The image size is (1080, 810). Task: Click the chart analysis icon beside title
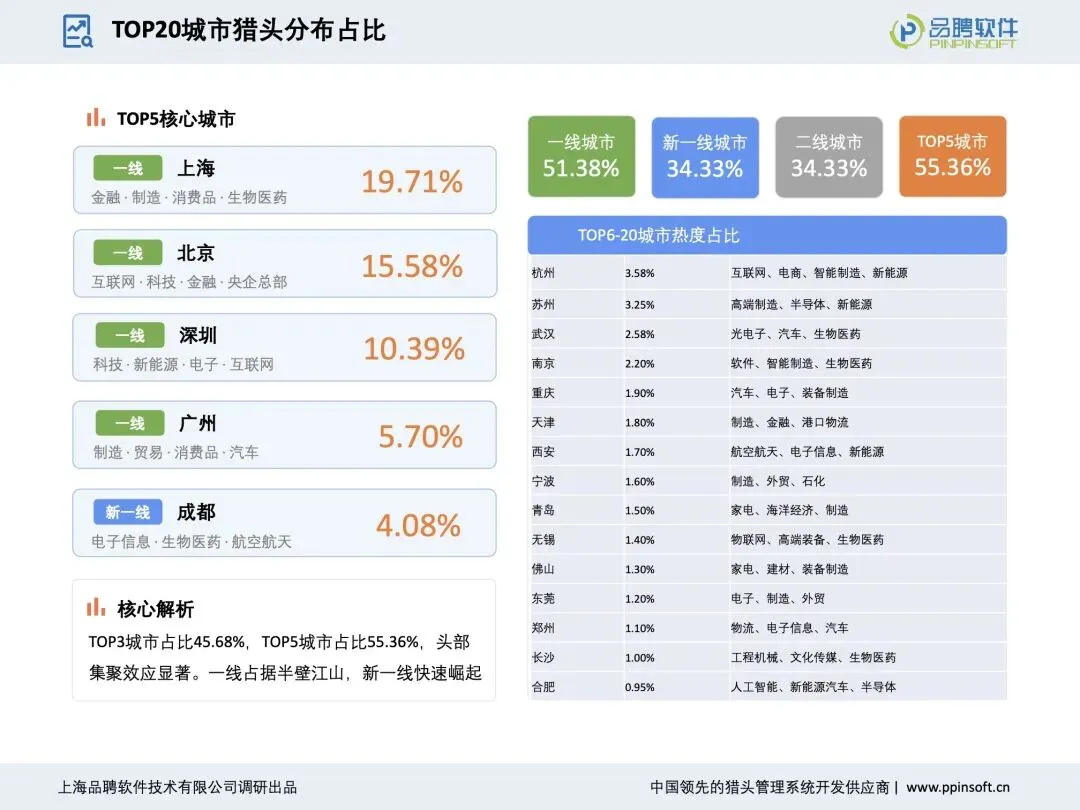click(x=78, y=31)
